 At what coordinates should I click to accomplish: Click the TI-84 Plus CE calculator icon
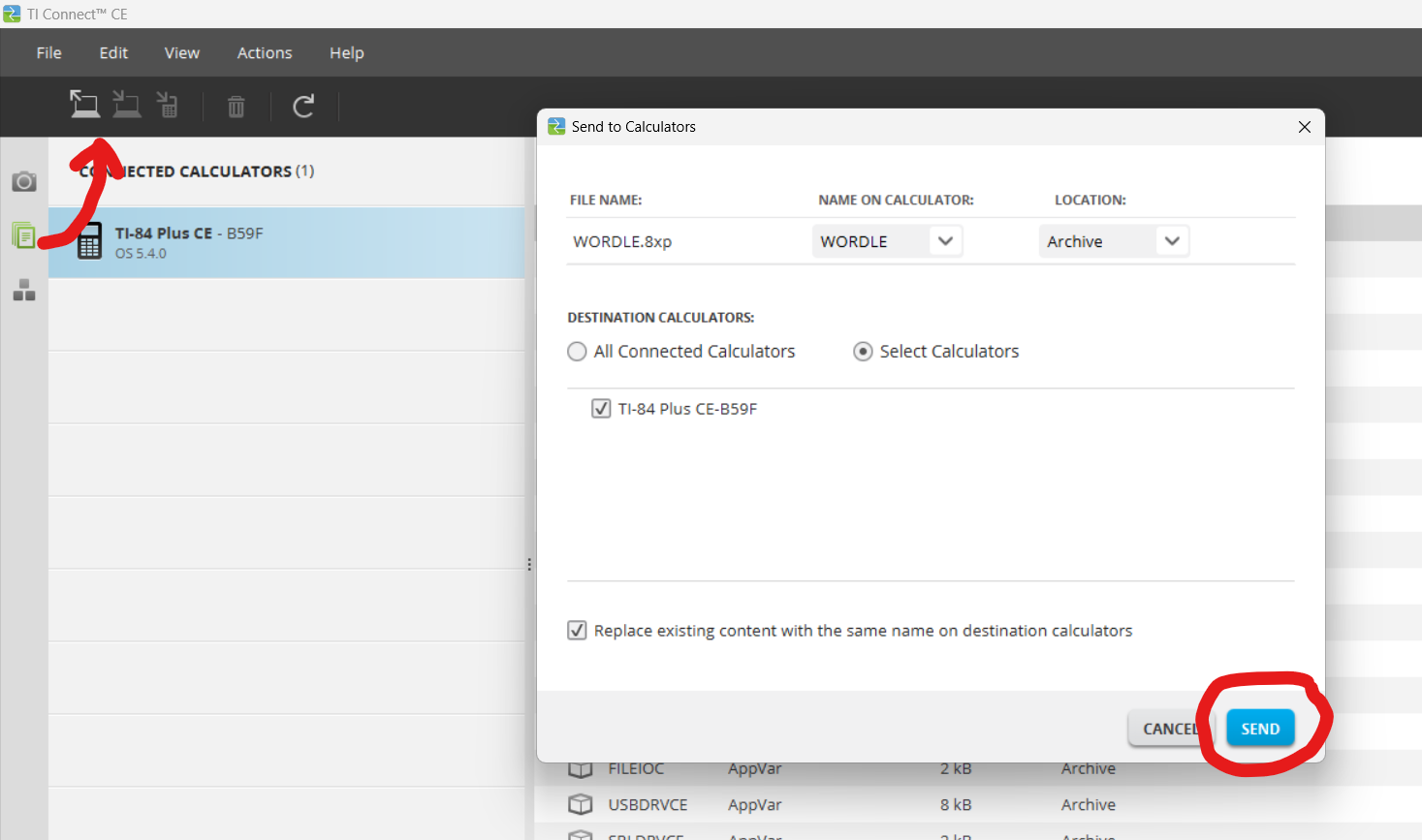point(89,241)
